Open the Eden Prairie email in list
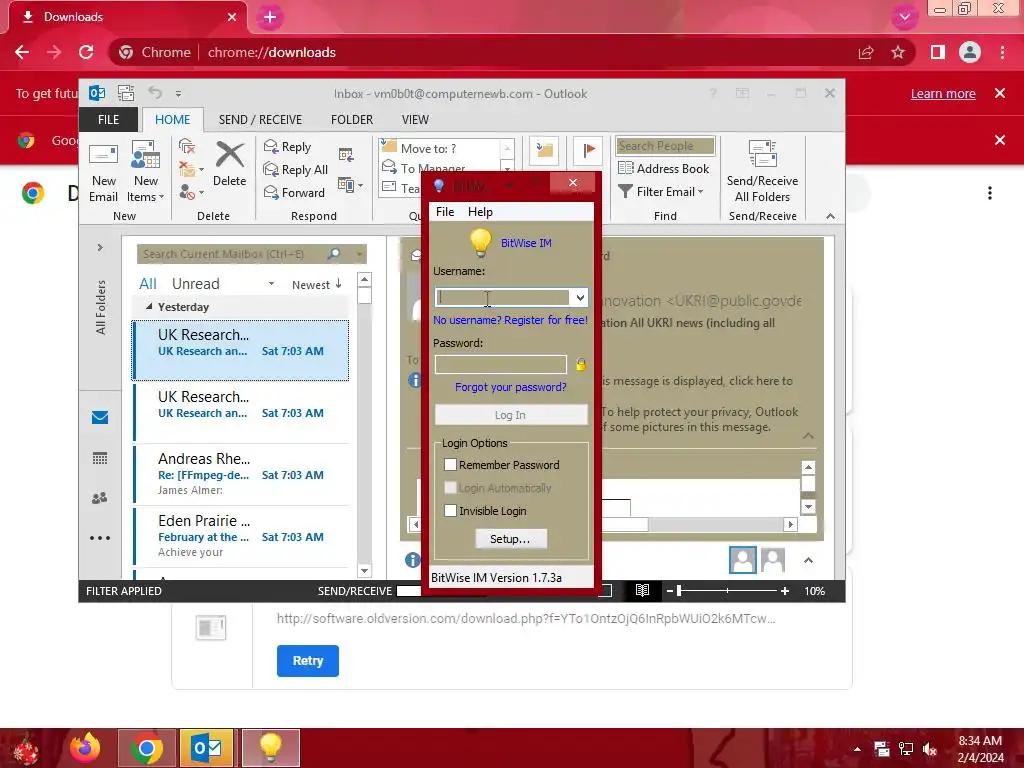 point(241,536)
